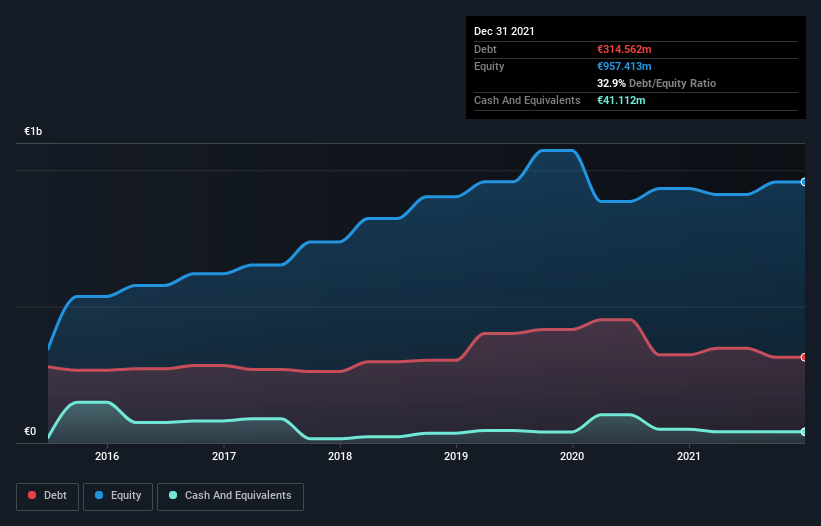
Task: Click Cash And Equivalents label in tooltip
Action: click(527, 100)
